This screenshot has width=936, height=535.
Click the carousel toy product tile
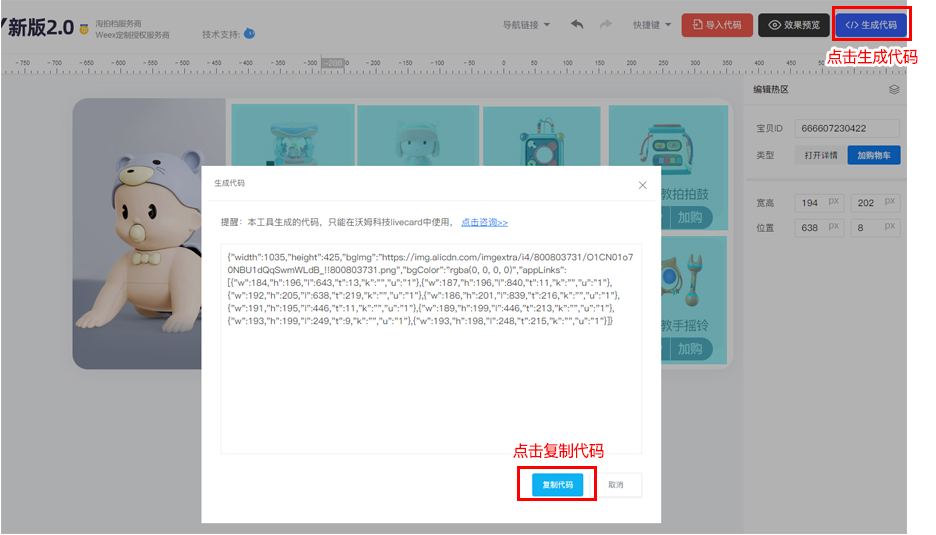coord(293,135)
